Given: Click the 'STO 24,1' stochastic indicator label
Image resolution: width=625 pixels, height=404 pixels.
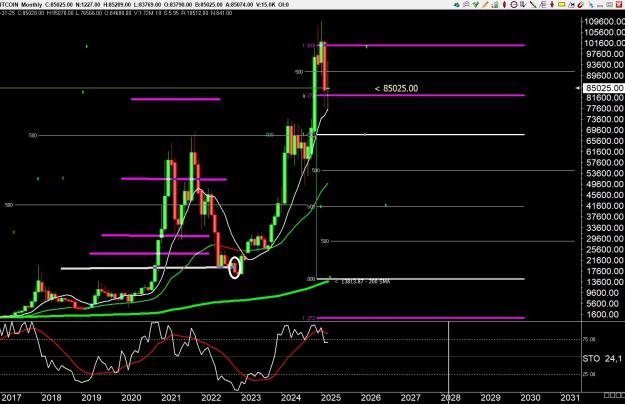Looking at the screenshot, I should tap(602, 359).
